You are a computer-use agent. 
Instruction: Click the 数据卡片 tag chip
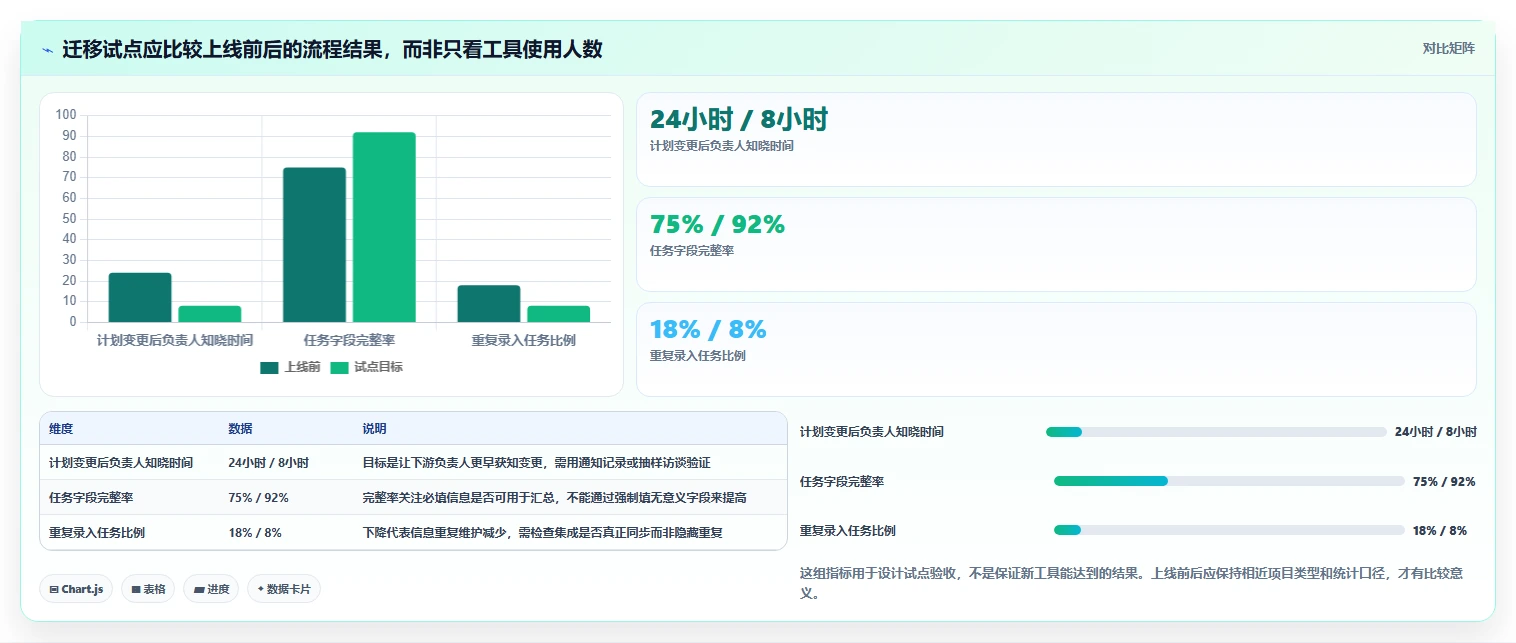pos(284,589)
